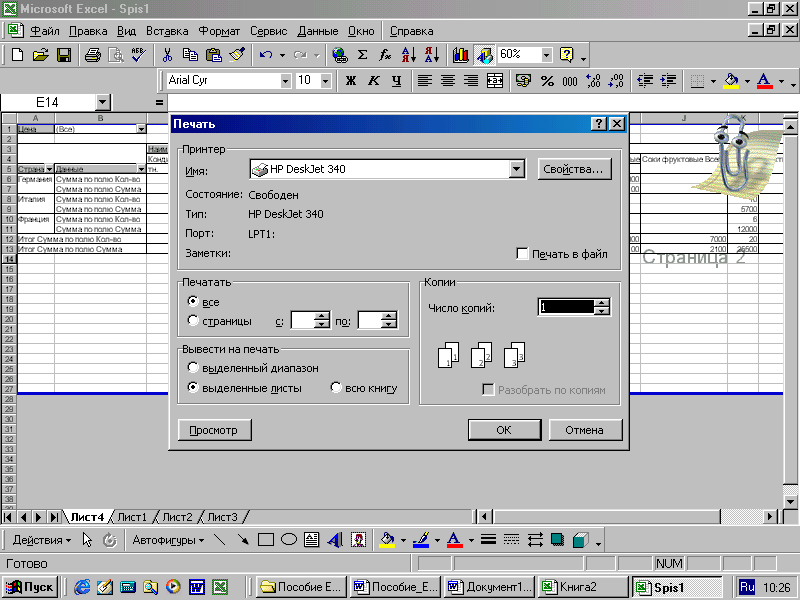Confirm printing with OK button
Viewport: 800px width, 600px height.
(504, 430)
